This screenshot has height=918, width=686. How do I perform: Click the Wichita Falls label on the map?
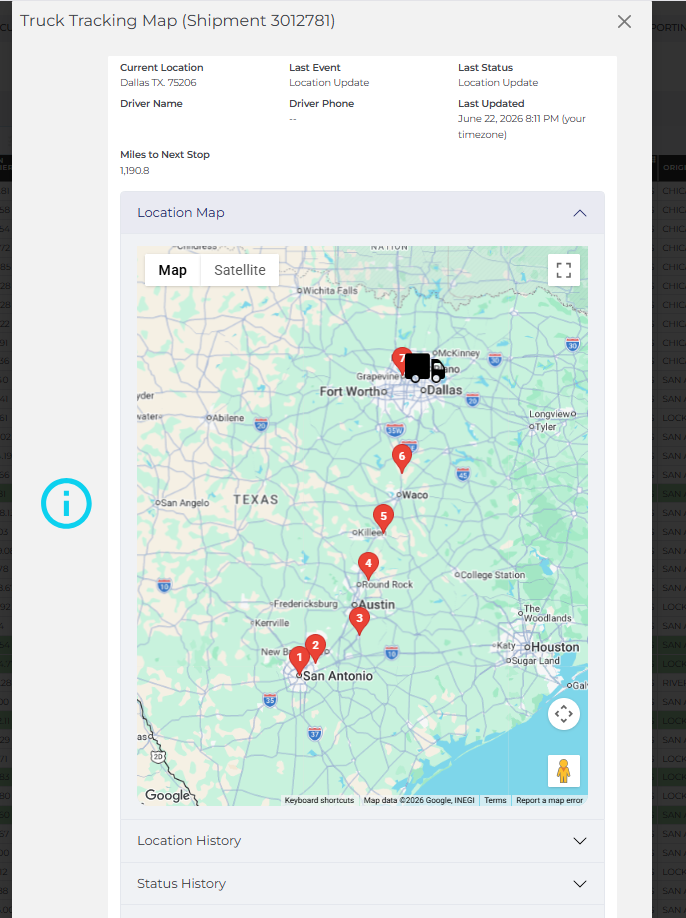330,290
